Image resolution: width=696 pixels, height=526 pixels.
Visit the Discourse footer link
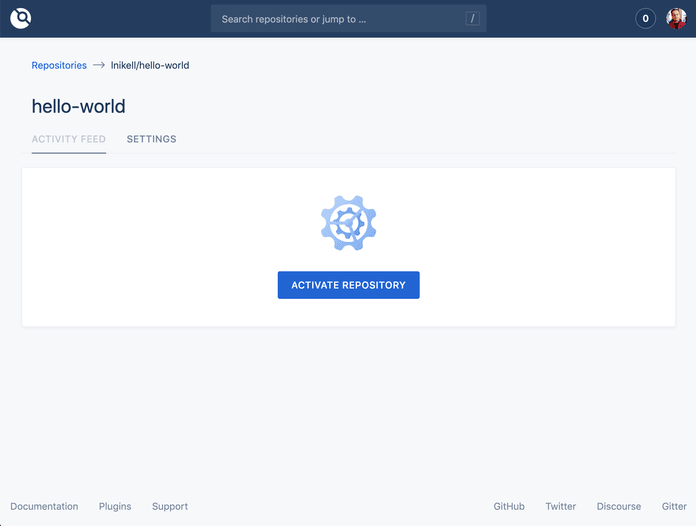coord(619,506)
